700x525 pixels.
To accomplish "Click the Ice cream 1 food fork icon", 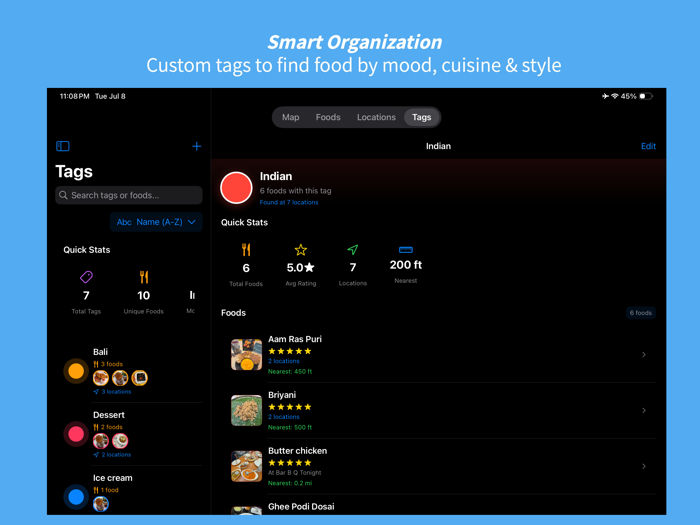I will [x=96, y=490].
